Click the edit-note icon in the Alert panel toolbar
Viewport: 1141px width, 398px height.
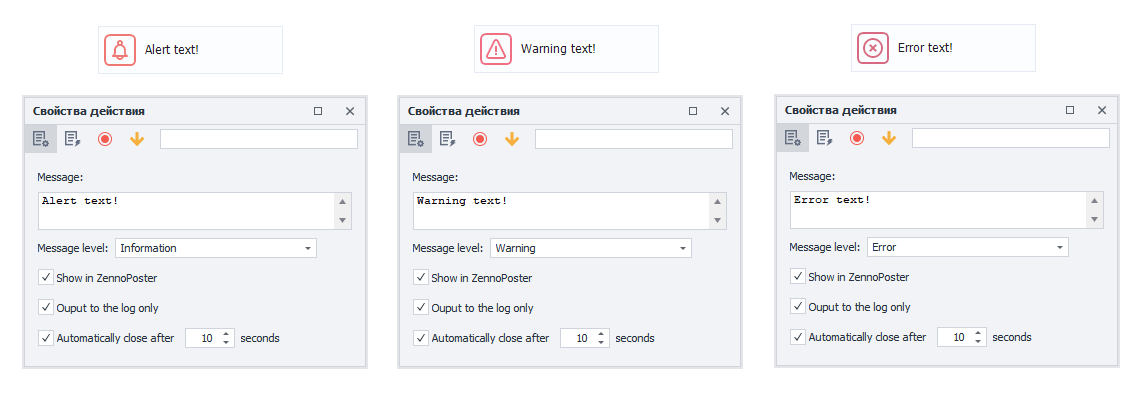point(72,139)
